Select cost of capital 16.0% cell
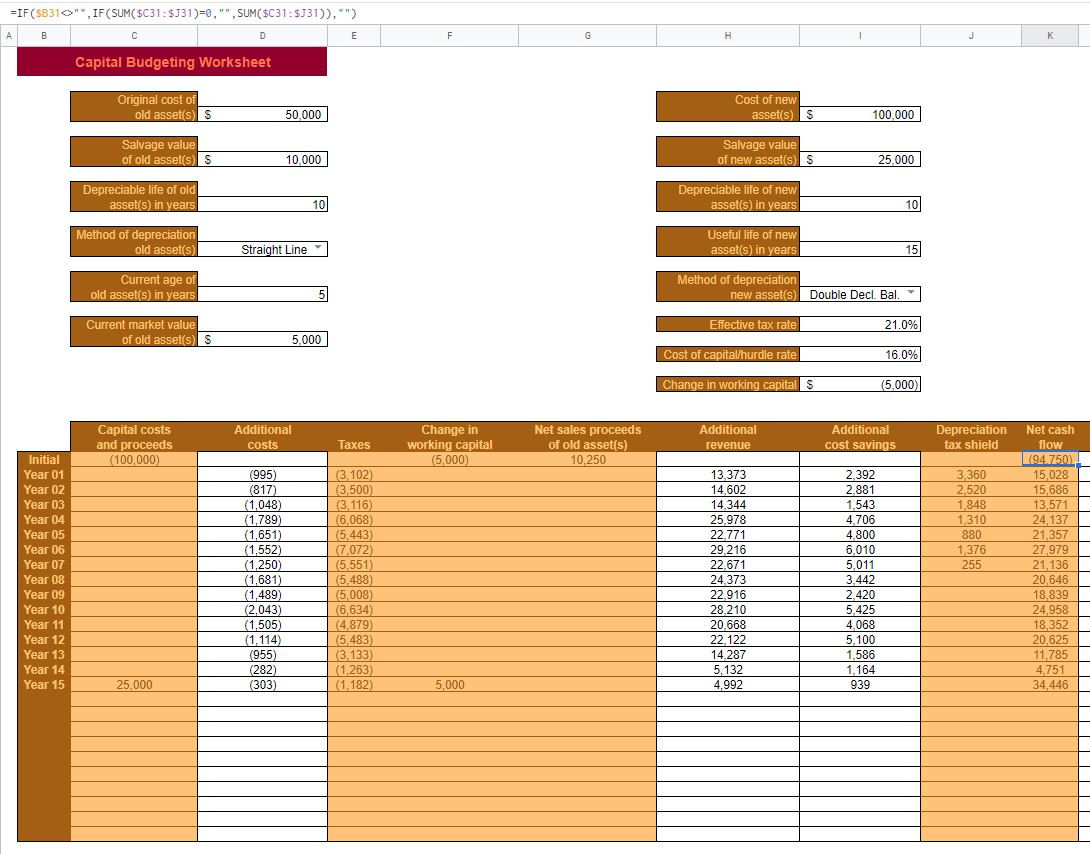Image resolution: width=1090 pixels, height=854 pixels. (860, 354)
